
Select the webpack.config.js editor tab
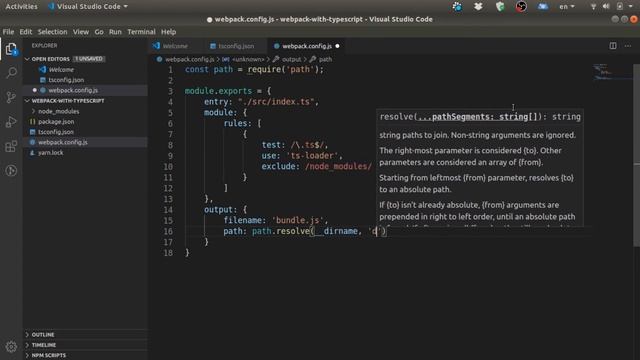coord(307,46)
